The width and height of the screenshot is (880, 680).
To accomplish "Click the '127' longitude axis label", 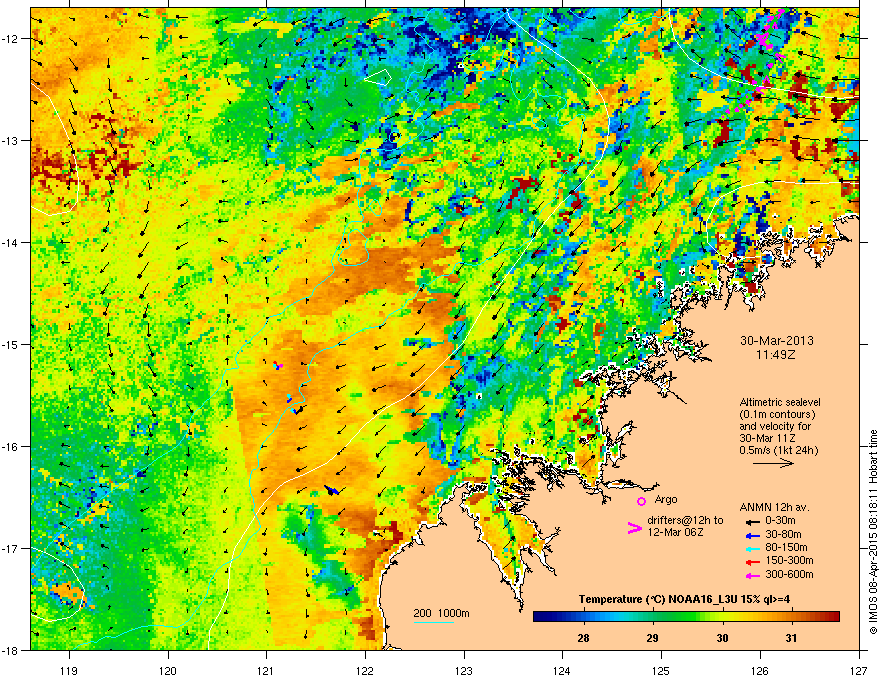I will (x=859, y=670).
